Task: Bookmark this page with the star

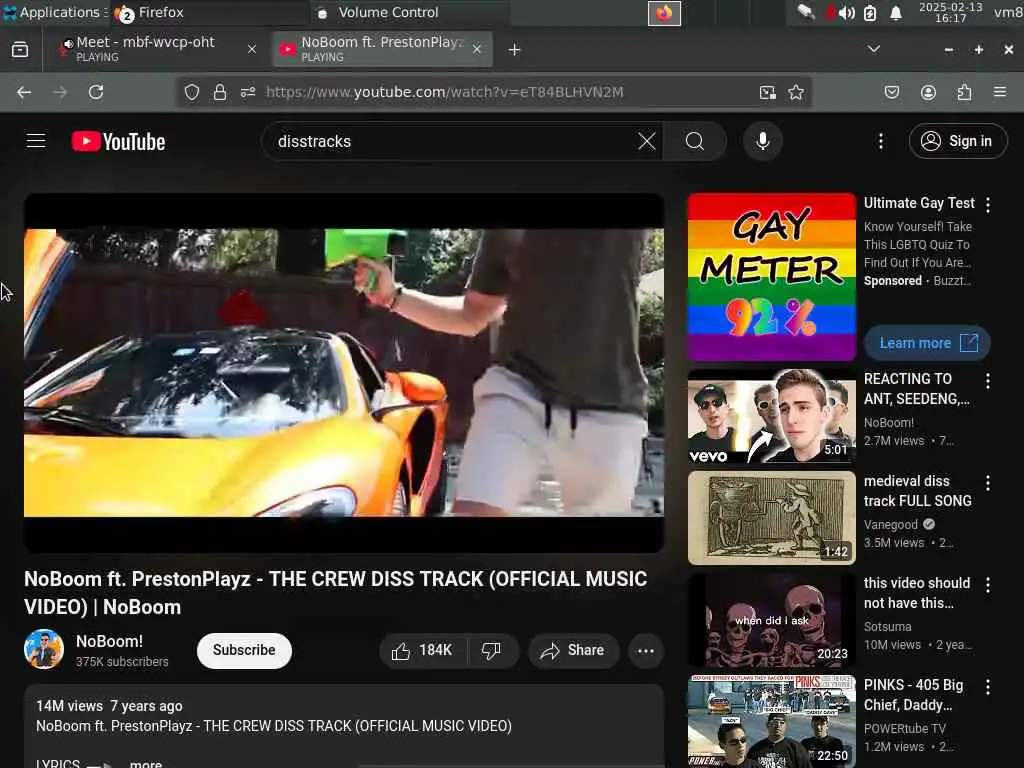Action: tap(795, 92)
